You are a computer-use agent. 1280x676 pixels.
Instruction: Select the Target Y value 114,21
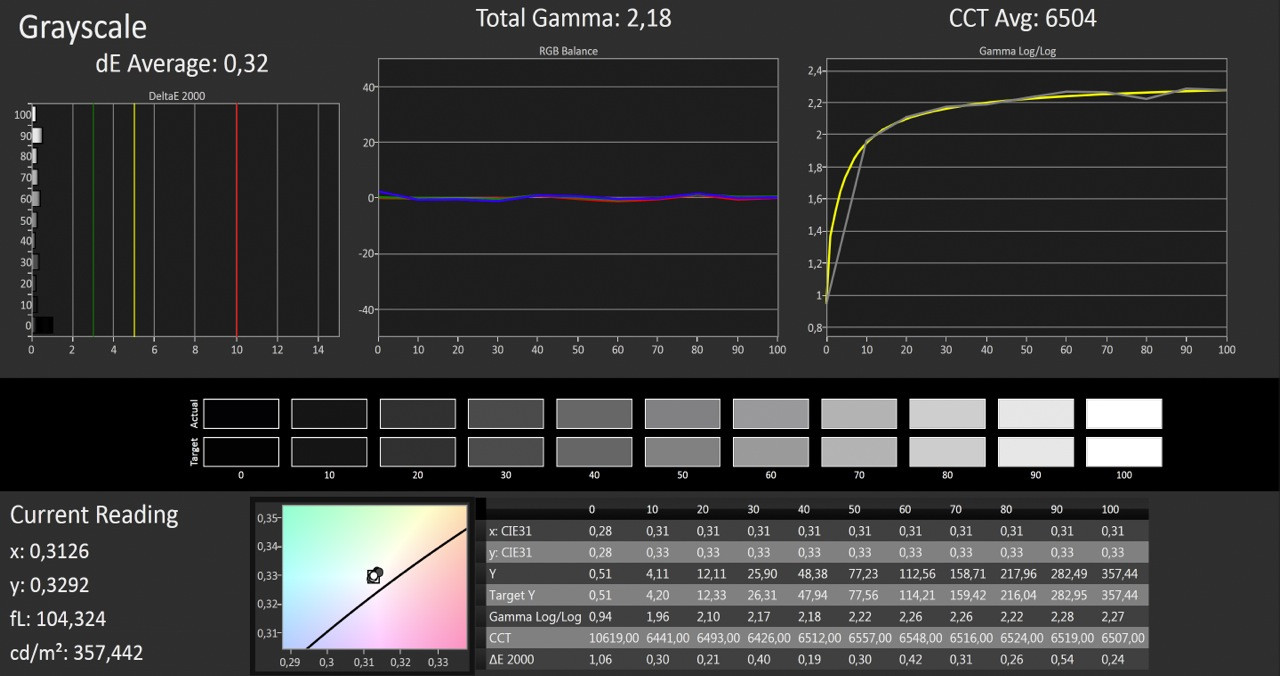pos(916,595)
